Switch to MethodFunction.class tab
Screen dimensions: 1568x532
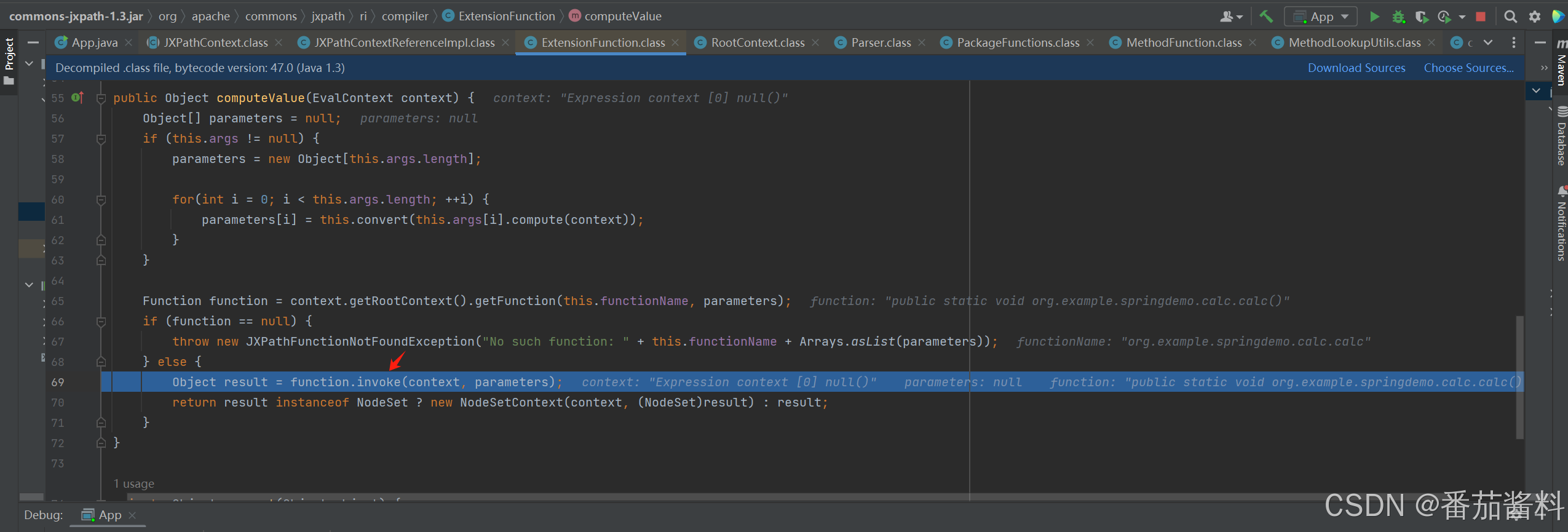point(1184,42)
